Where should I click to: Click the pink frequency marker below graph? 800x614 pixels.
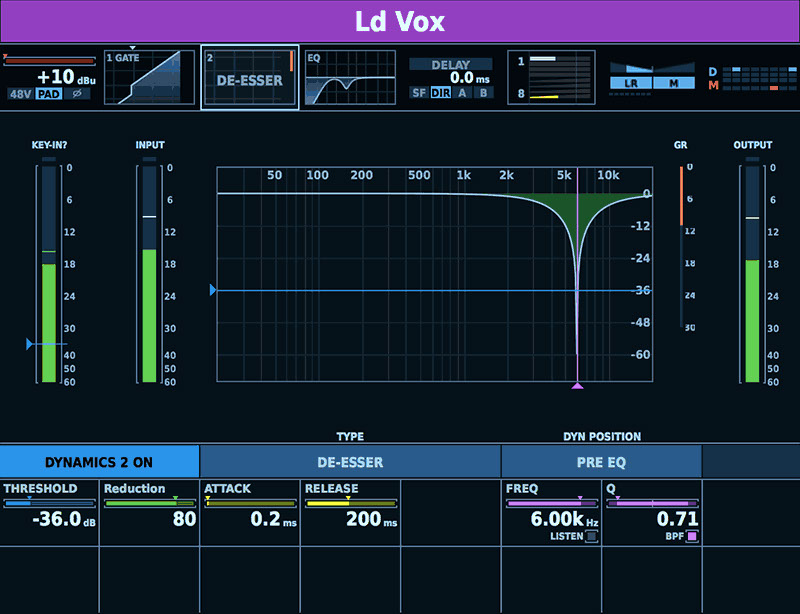(x=577, y=386)
